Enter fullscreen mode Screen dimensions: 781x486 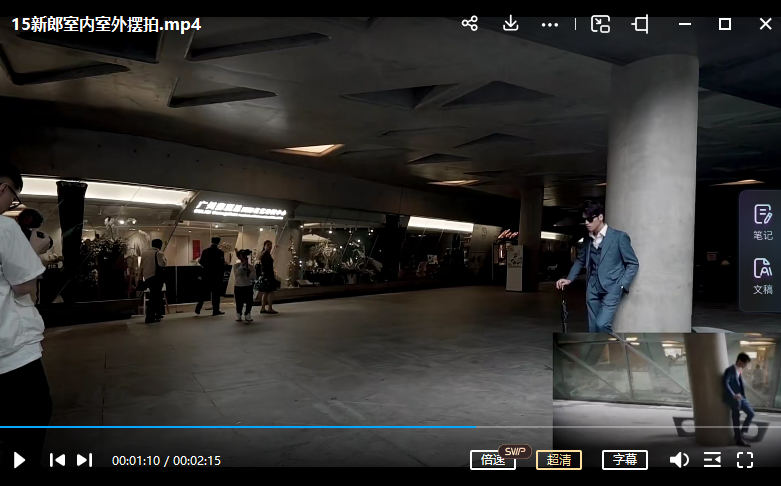745,460
